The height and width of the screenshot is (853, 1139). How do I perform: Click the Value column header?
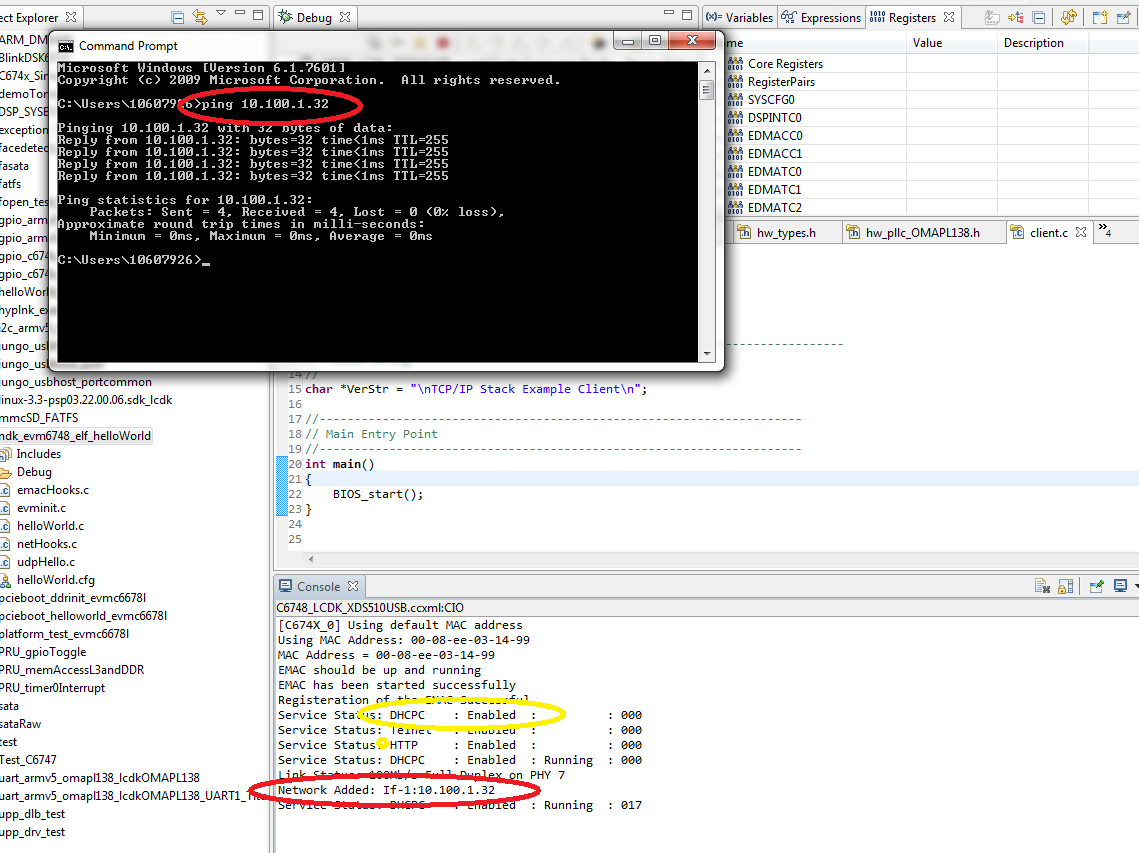[x=952, y=43]
